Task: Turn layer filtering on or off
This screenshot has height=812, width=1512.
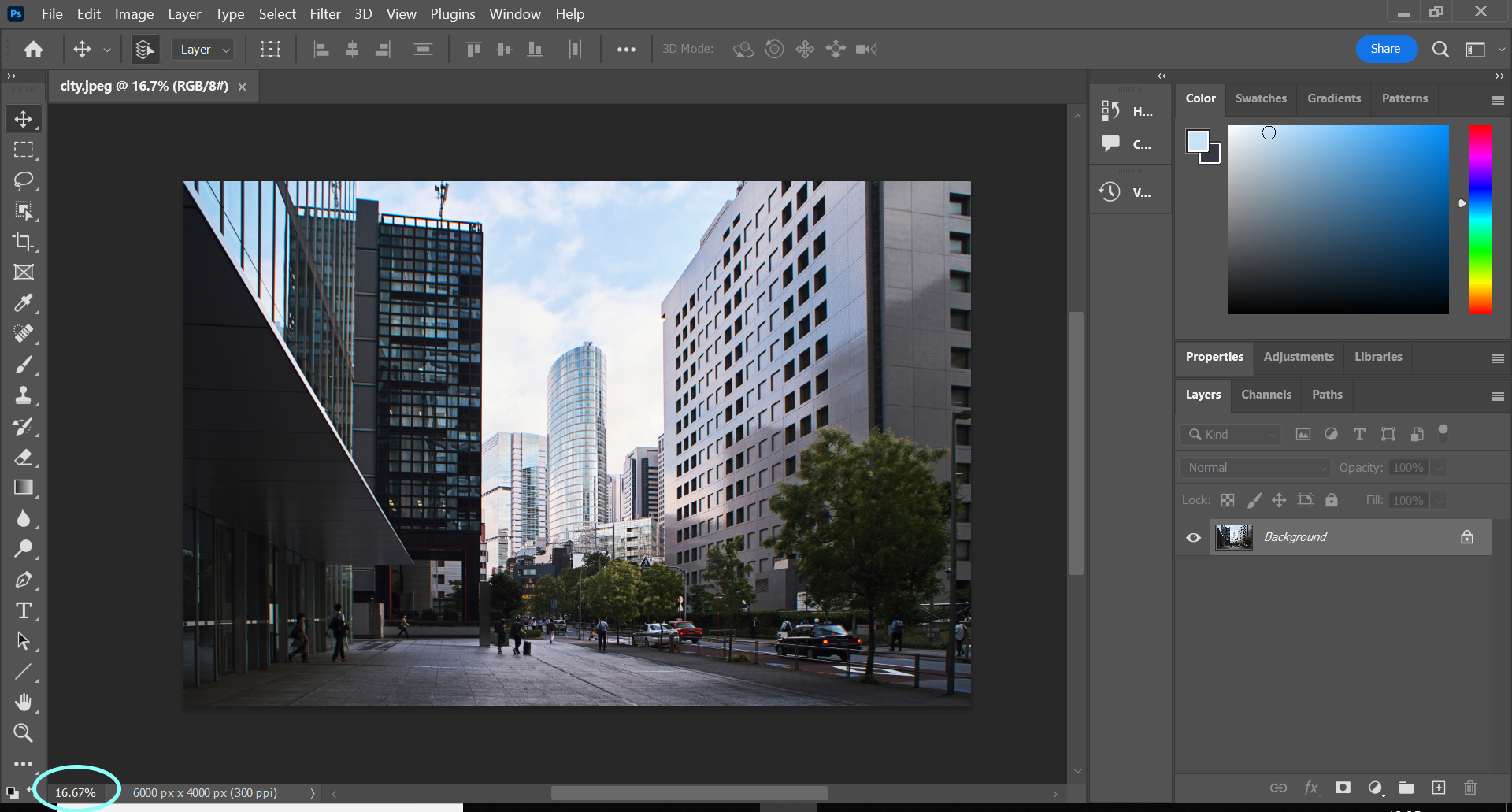Action: (1443, 432)
